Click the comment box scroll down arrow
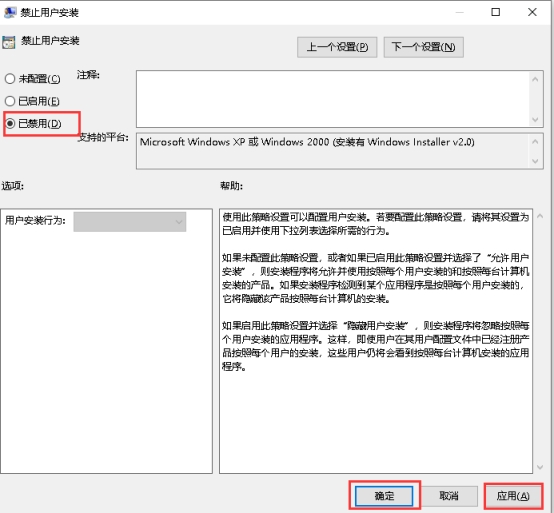 [x=535, y=119]
